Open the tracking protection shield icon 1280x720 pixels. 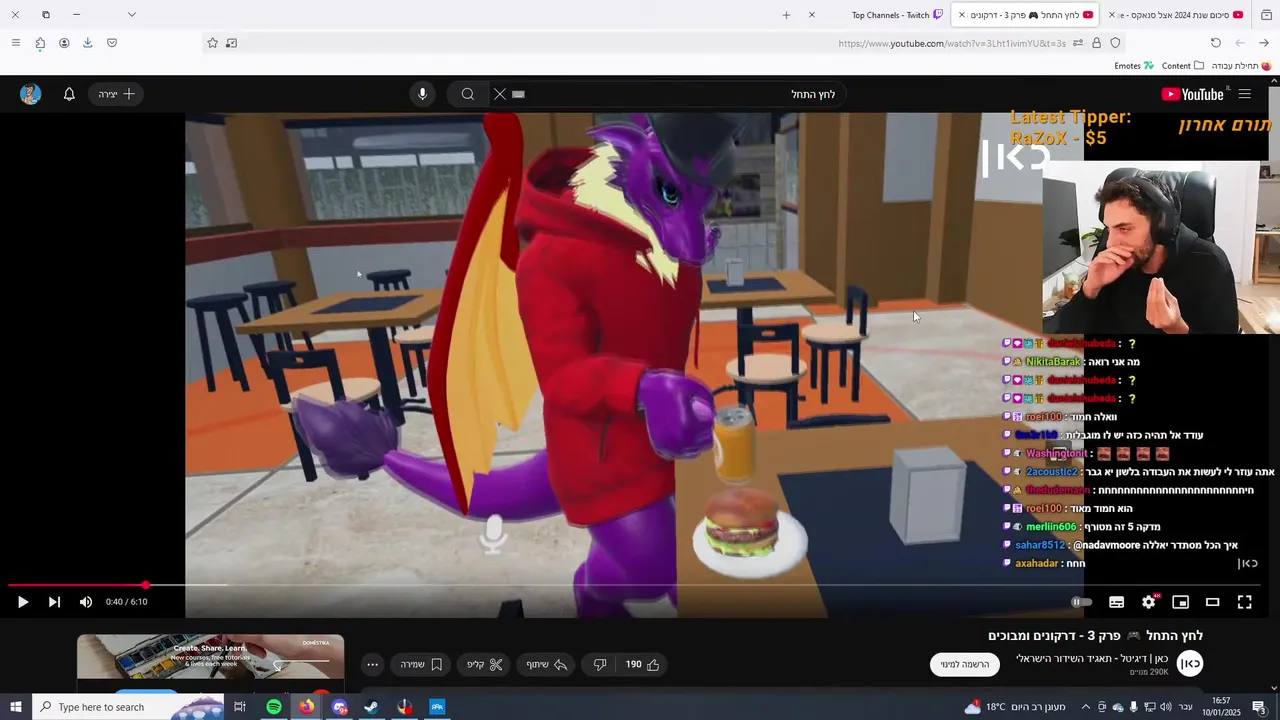1115,43
